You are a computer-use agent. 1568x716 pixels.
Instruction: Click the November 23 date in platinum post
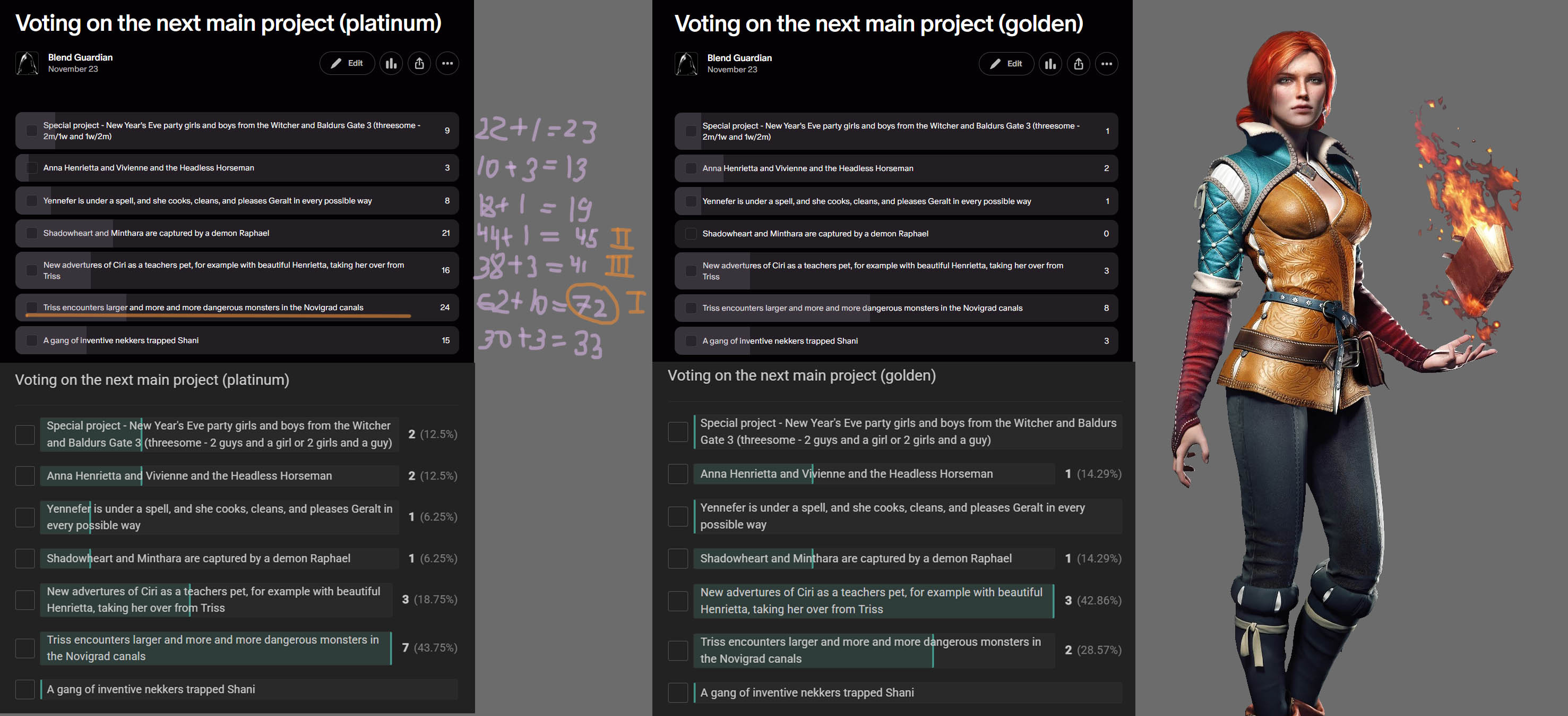click(73, 70)
